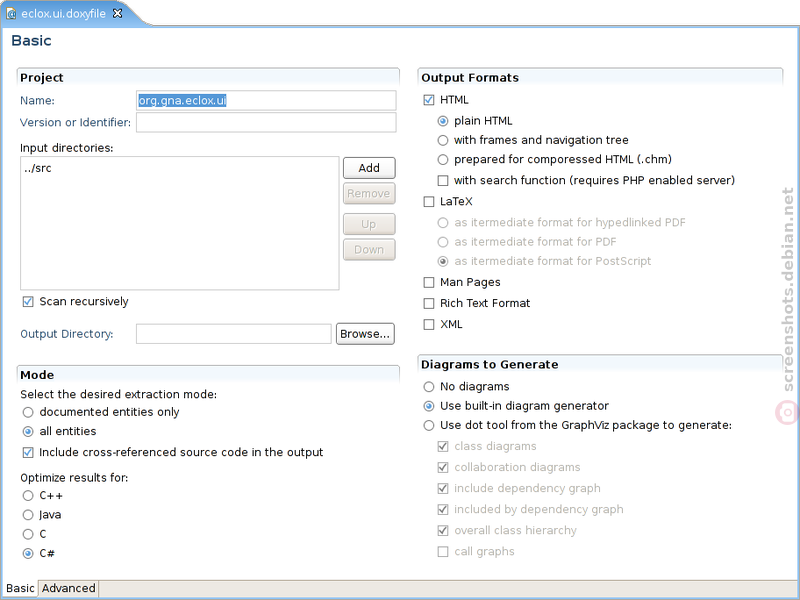Browse for the output directory
This screenshot has height=600, width=800.
click(365, 334)
